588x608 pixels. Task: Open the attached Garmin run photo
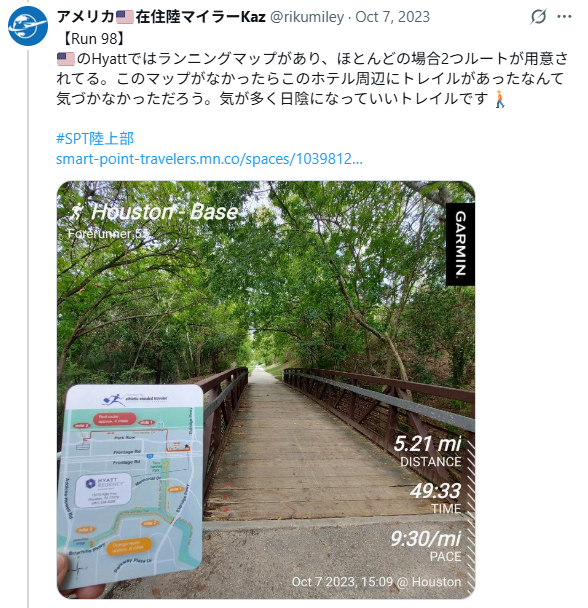pyautogui.click(x=266, y=390)
